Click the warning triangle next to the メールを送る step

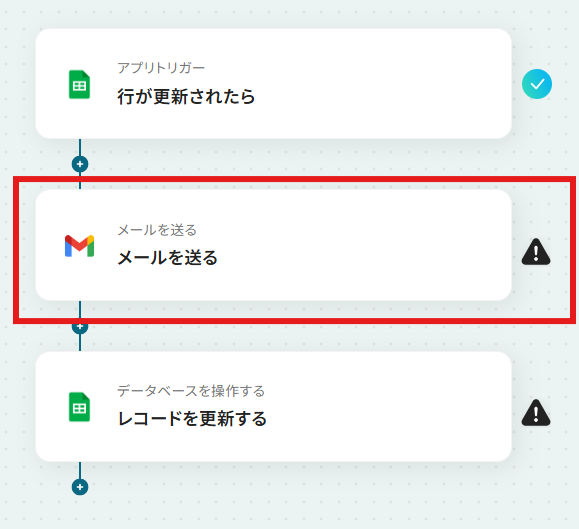[x=536, y=252]
